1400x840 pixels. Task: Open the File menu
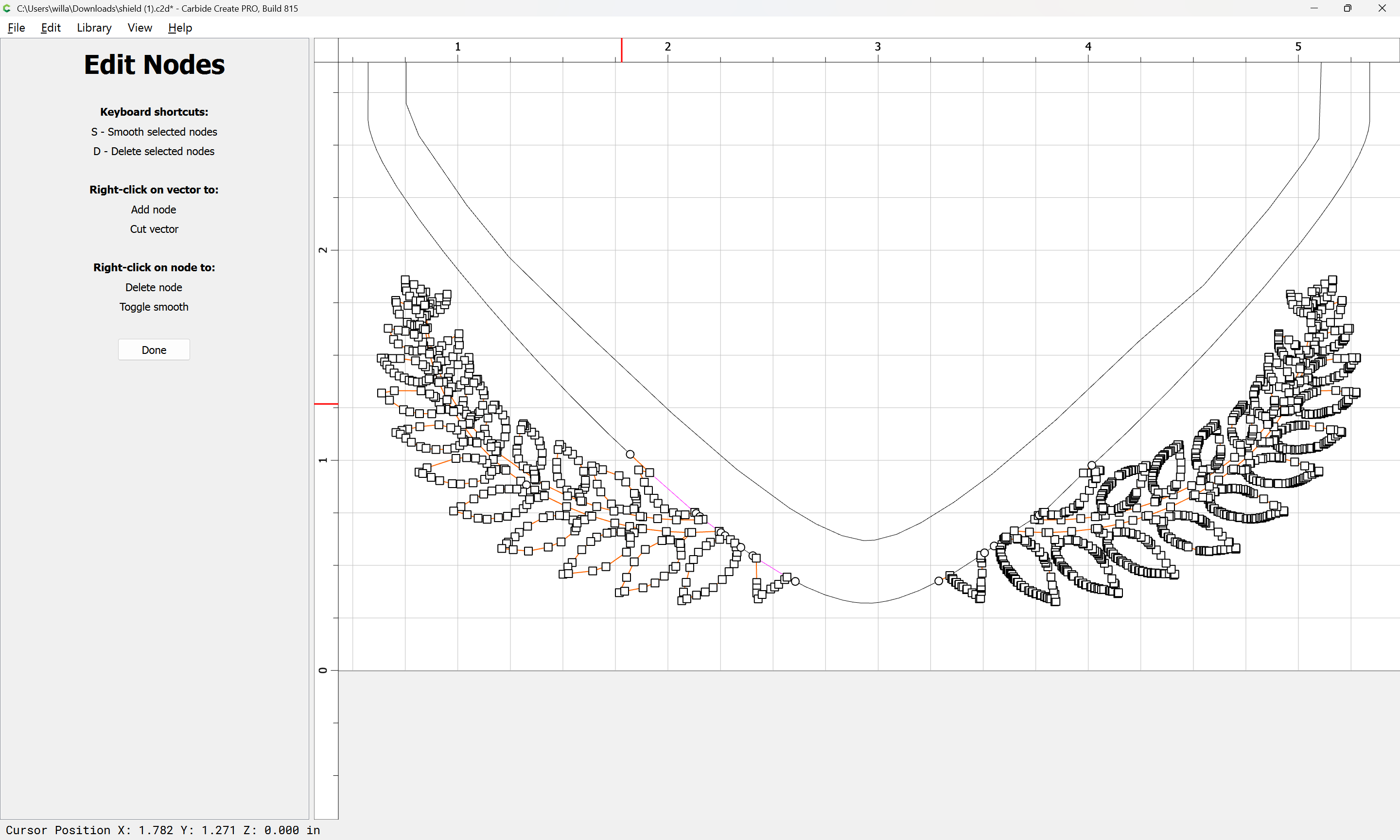tap(16, 28)
